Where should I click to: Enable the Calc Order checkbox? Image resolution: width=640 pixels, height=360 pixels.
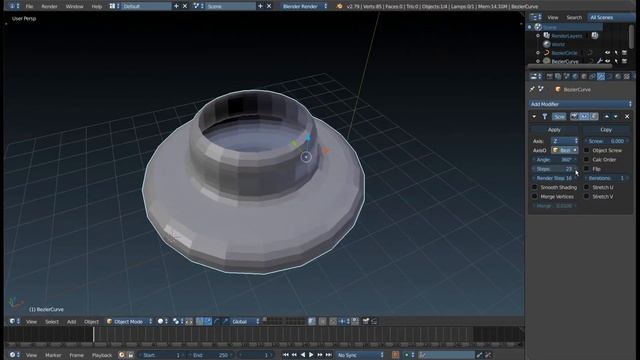click(587, 160)
